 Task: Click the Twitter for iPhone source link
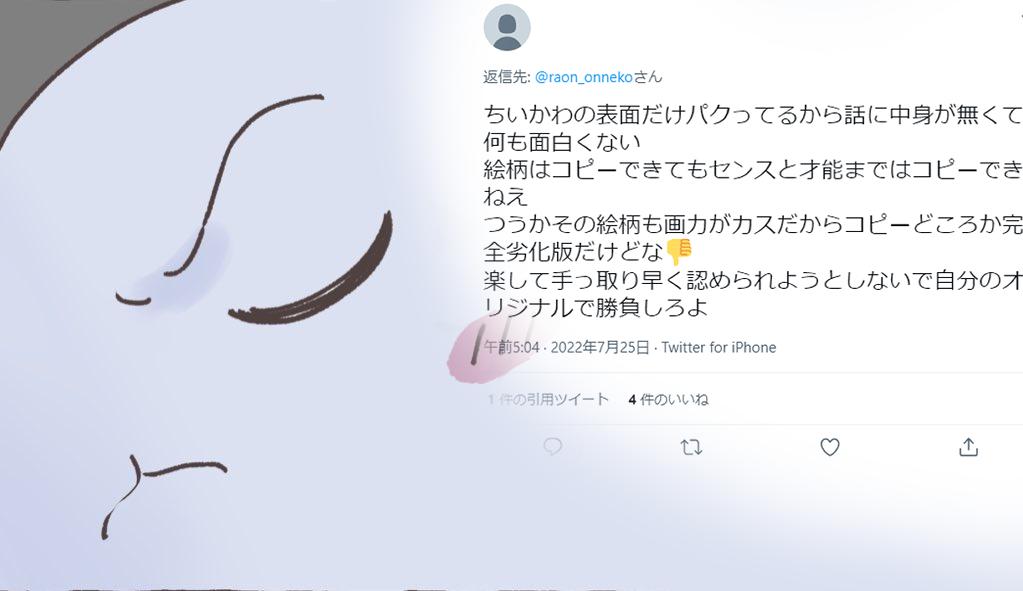coord(718,347)
